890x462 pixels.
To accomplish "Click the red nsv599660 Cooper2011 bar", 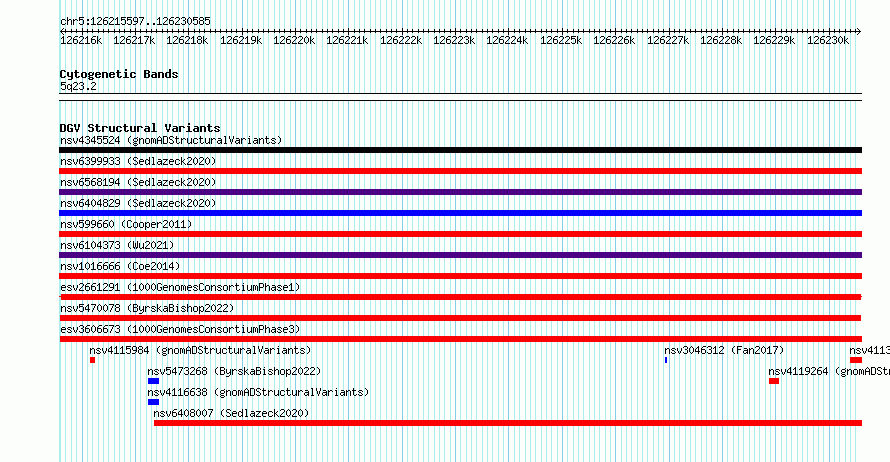I will (460, 234).
